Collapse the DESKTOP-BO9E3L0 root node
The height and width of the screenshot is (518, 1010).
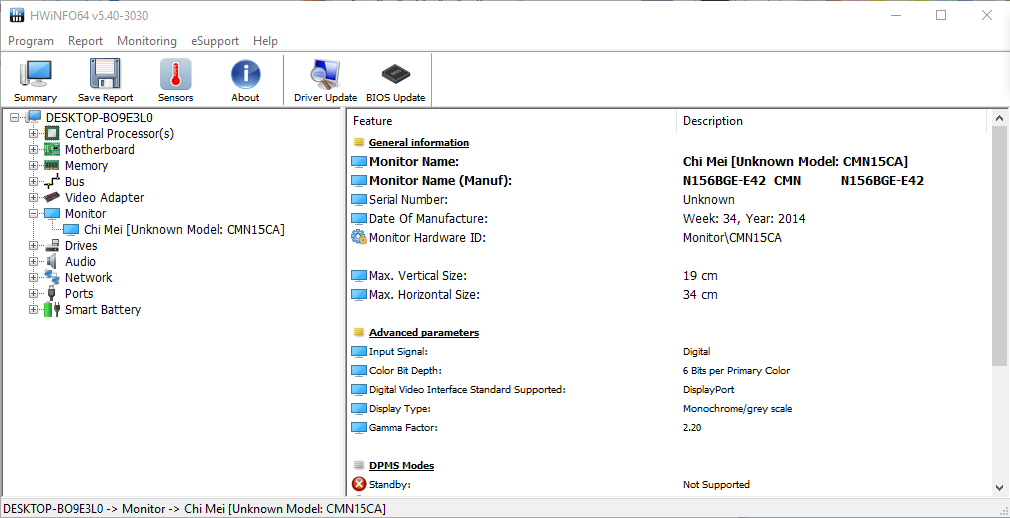coord(15,117)
